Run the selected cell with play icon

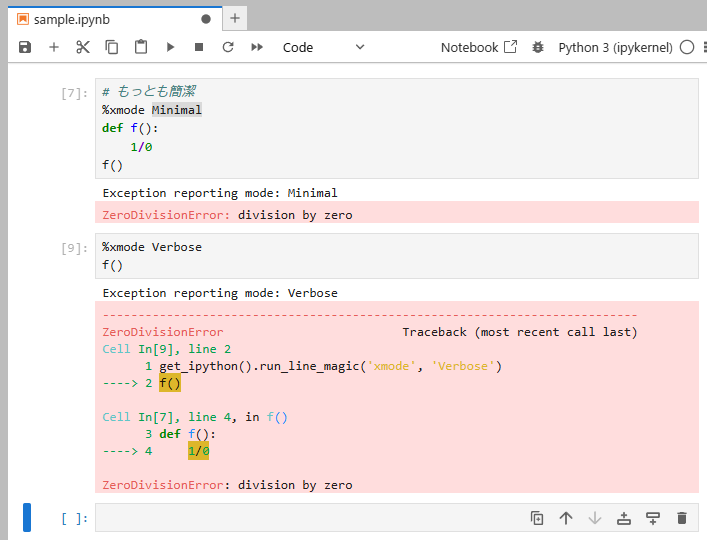point(170,47)
